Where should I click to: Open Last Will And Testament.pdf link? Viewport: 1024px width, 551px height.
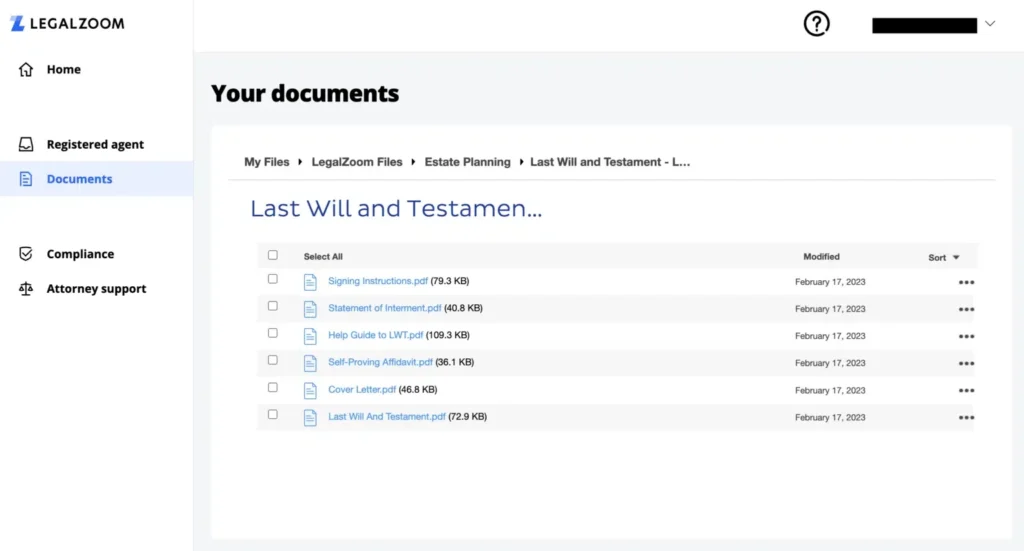[387, 417]
